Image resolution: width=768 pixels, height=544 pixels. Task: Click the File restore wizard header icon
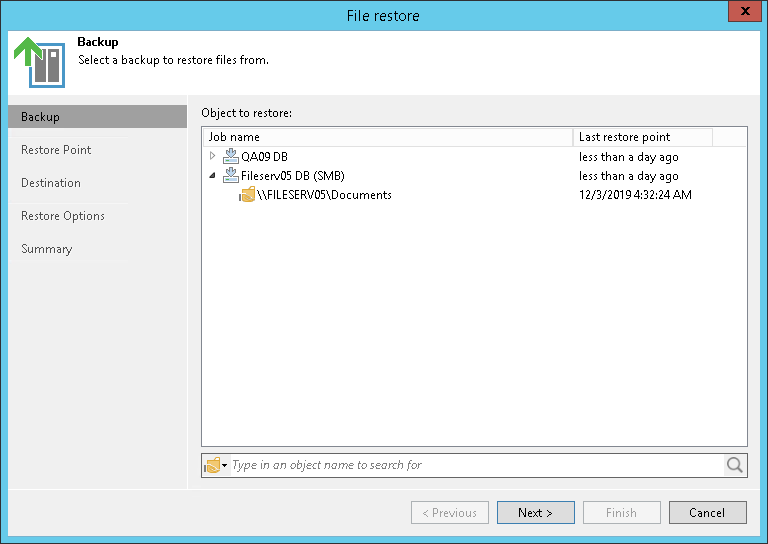[x=39, y=62]
